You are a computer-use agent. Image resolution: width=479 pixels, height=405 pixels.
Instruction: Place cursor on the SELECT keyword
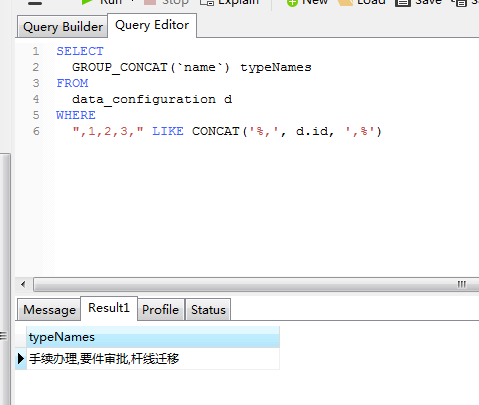click(80, 51)
